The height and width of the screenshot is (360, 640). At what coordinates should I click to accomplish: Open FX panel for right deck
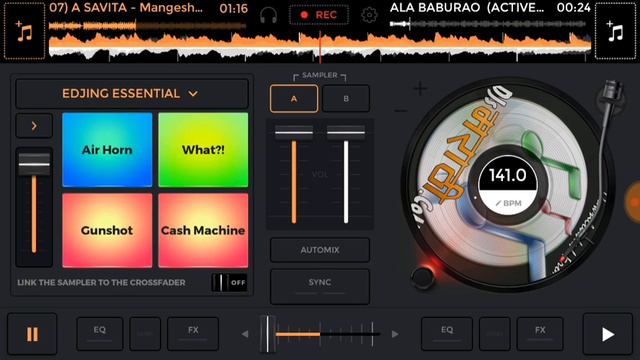[540, 333]
